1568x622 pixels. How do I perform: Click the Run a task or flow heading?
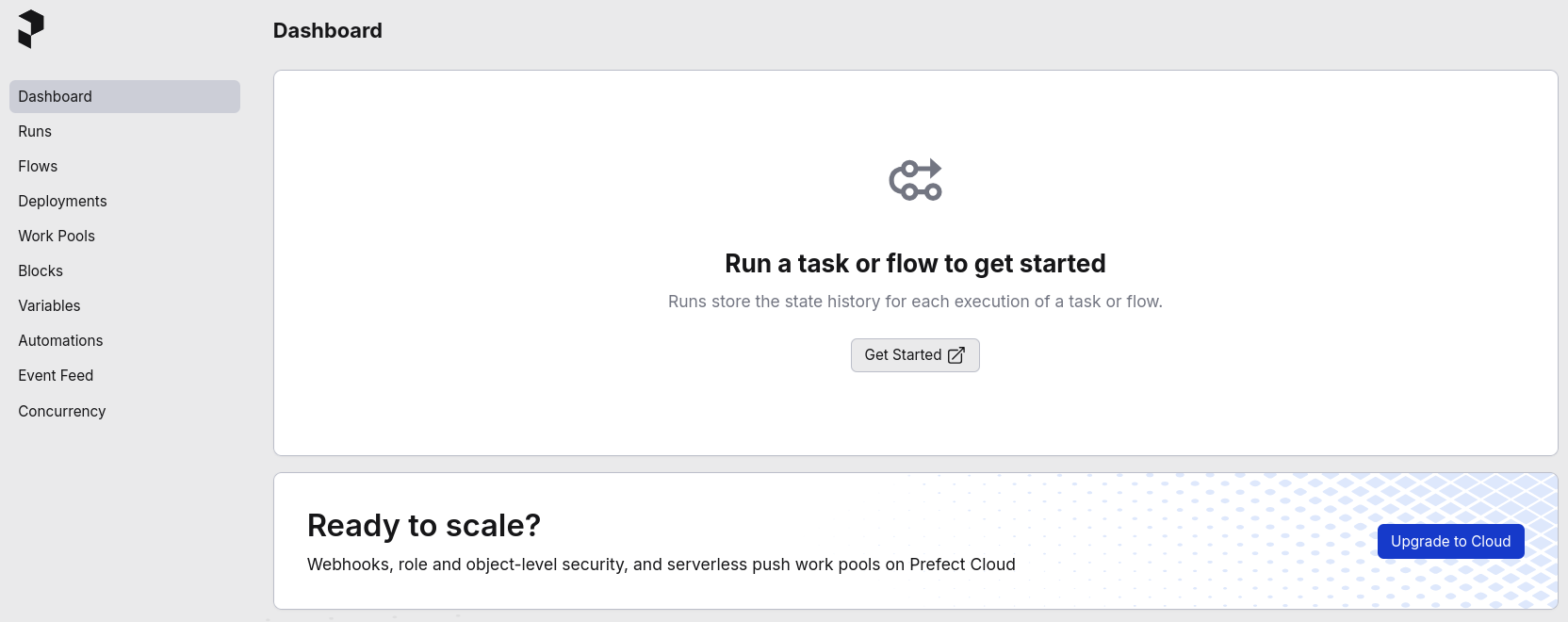click(x=915, y=264)
